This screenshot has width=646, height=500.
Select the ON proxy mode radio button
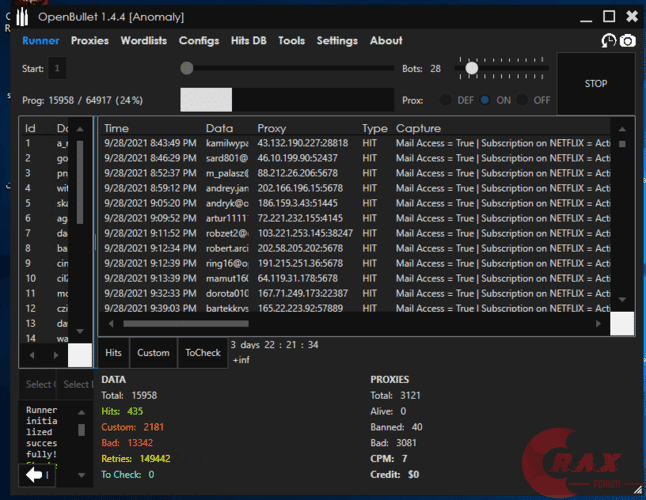(x=485, y=100)
